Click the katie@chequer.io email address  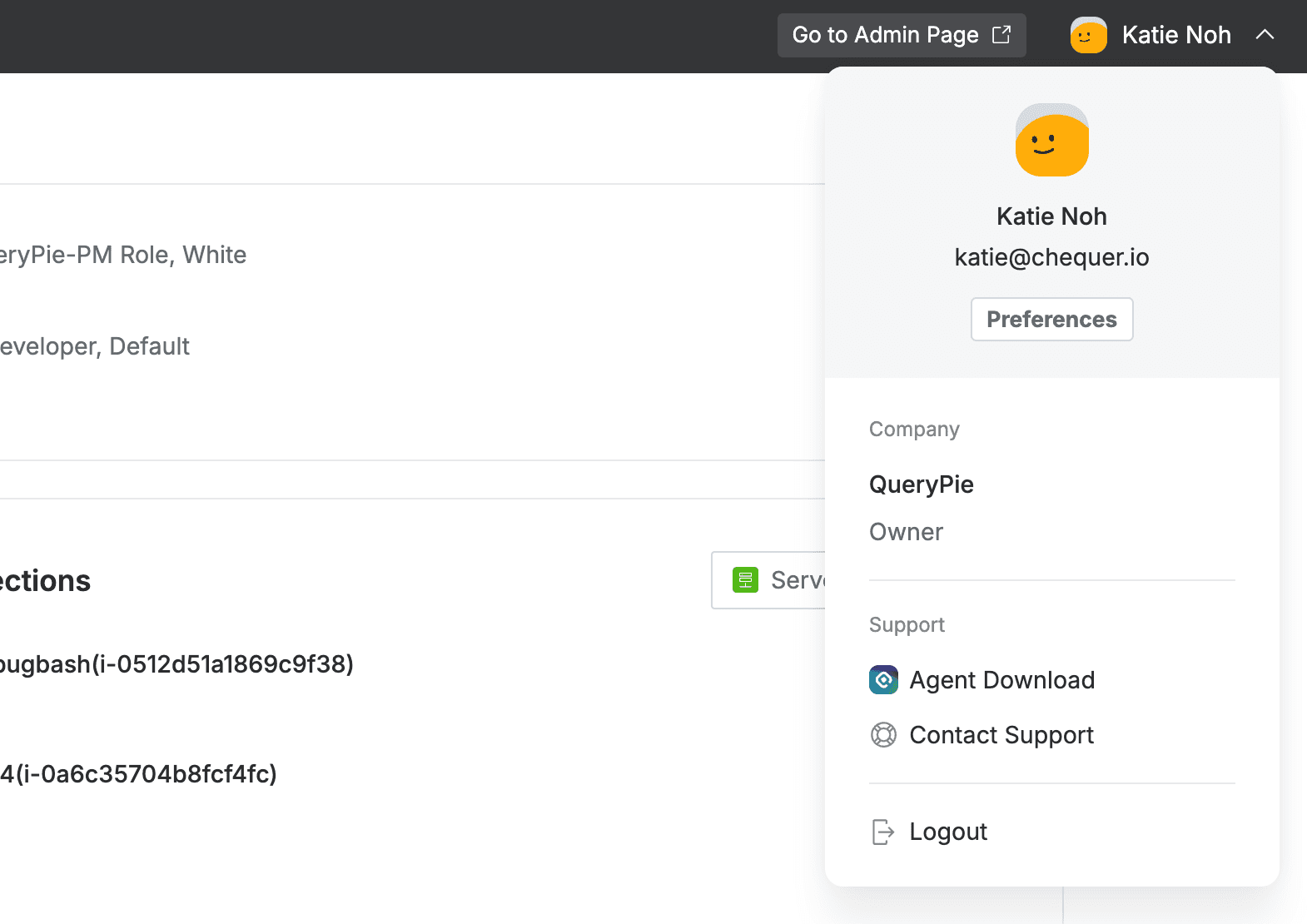pyautogui.click(x=1051, y=257)
